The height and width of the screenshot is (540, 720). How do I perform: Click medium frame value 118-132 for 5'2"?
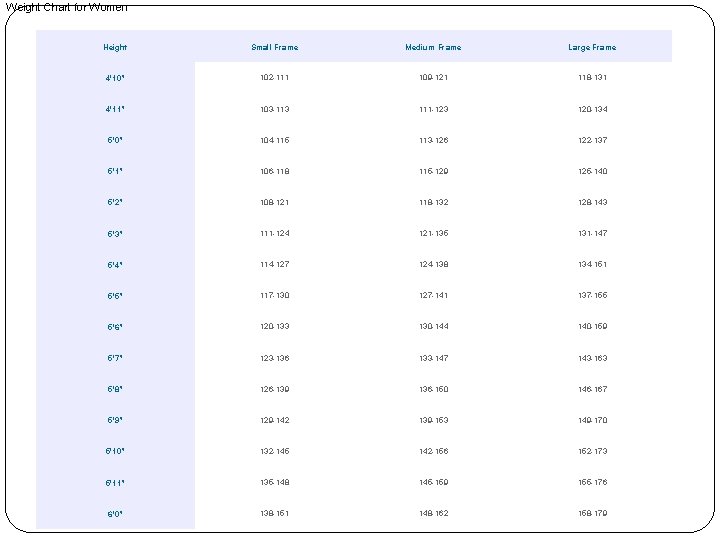point(433,202)
